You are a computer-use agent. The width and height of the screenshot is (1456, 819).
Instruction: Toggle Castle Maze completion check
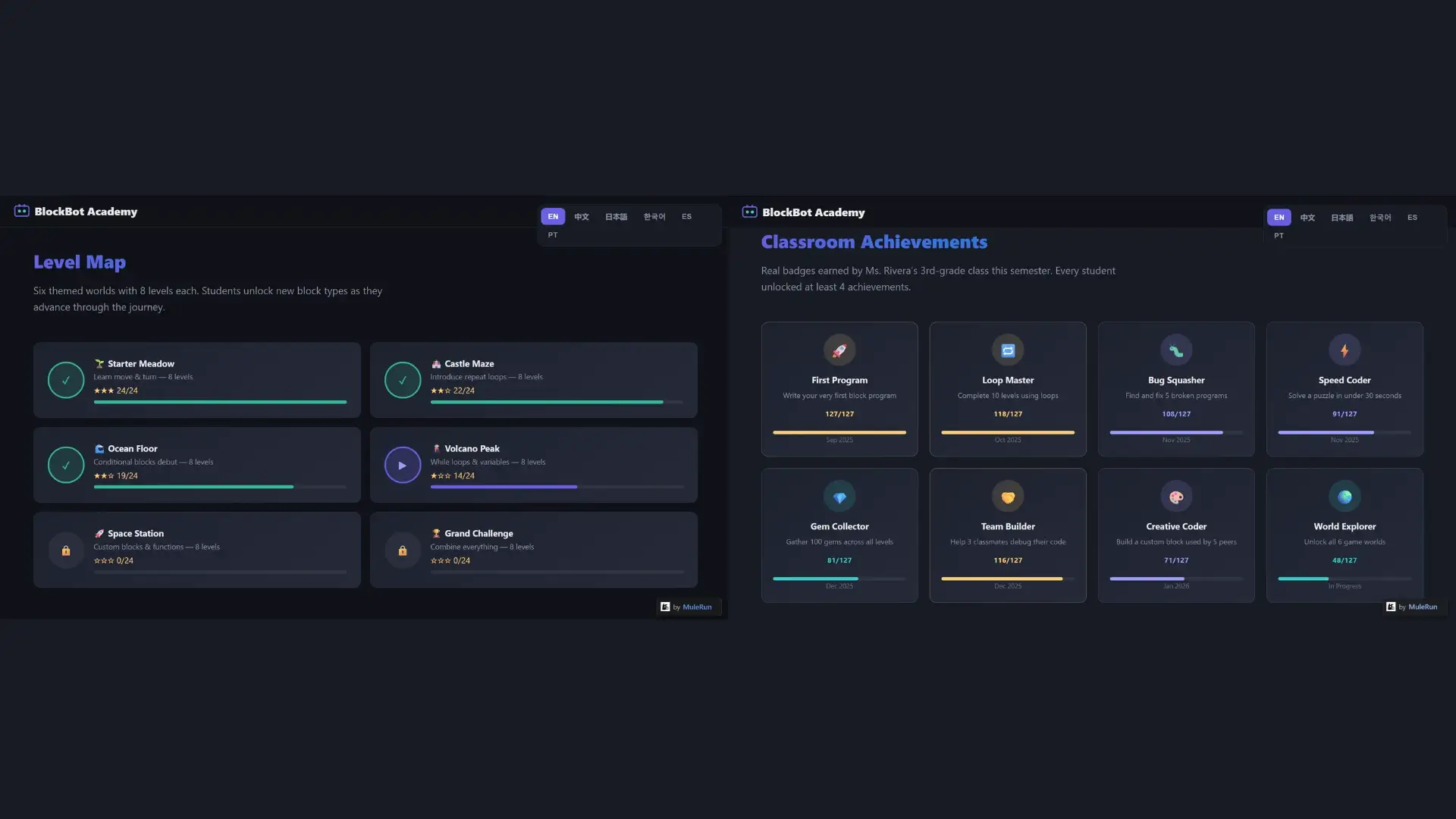point(403,380)
